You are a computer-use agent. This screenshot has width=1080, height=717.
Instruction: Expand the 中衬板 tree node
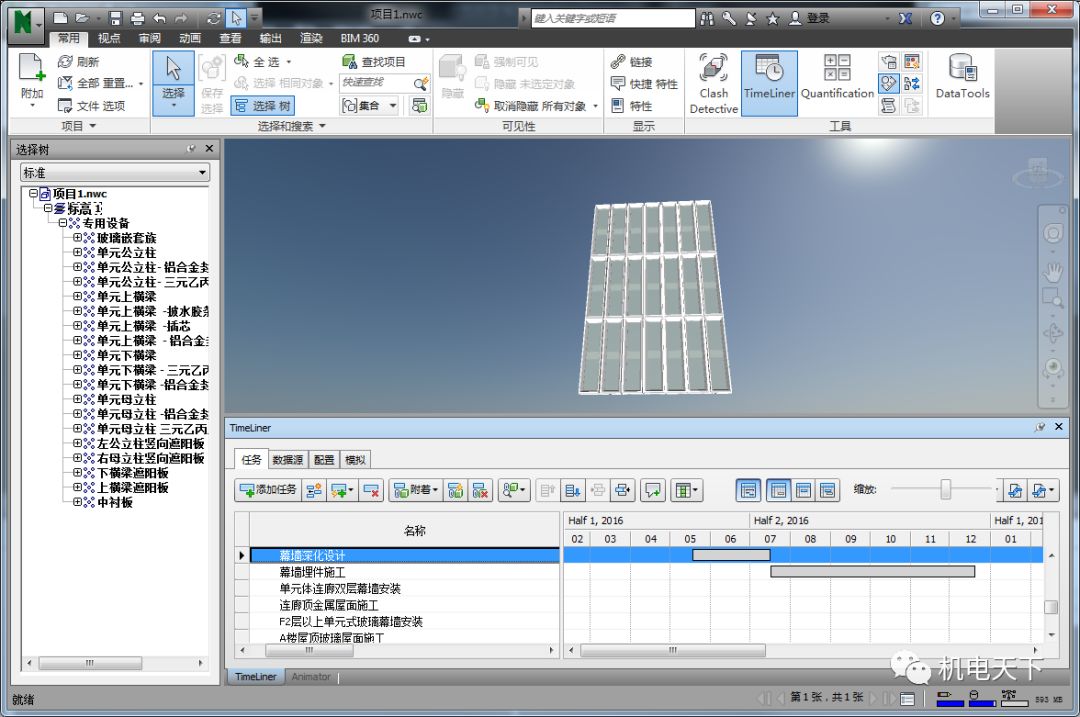[77, 502]
